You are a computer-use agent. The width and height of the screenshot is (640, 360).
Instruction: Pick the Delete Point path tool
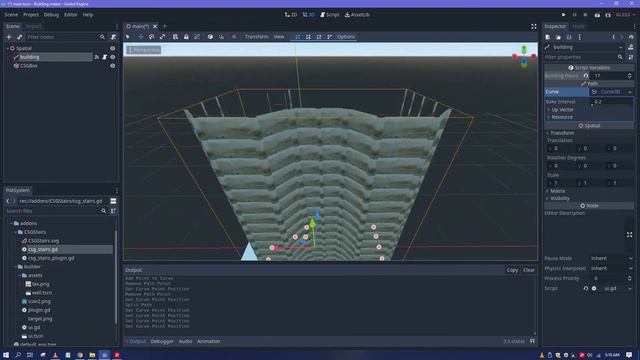point(329,37)
